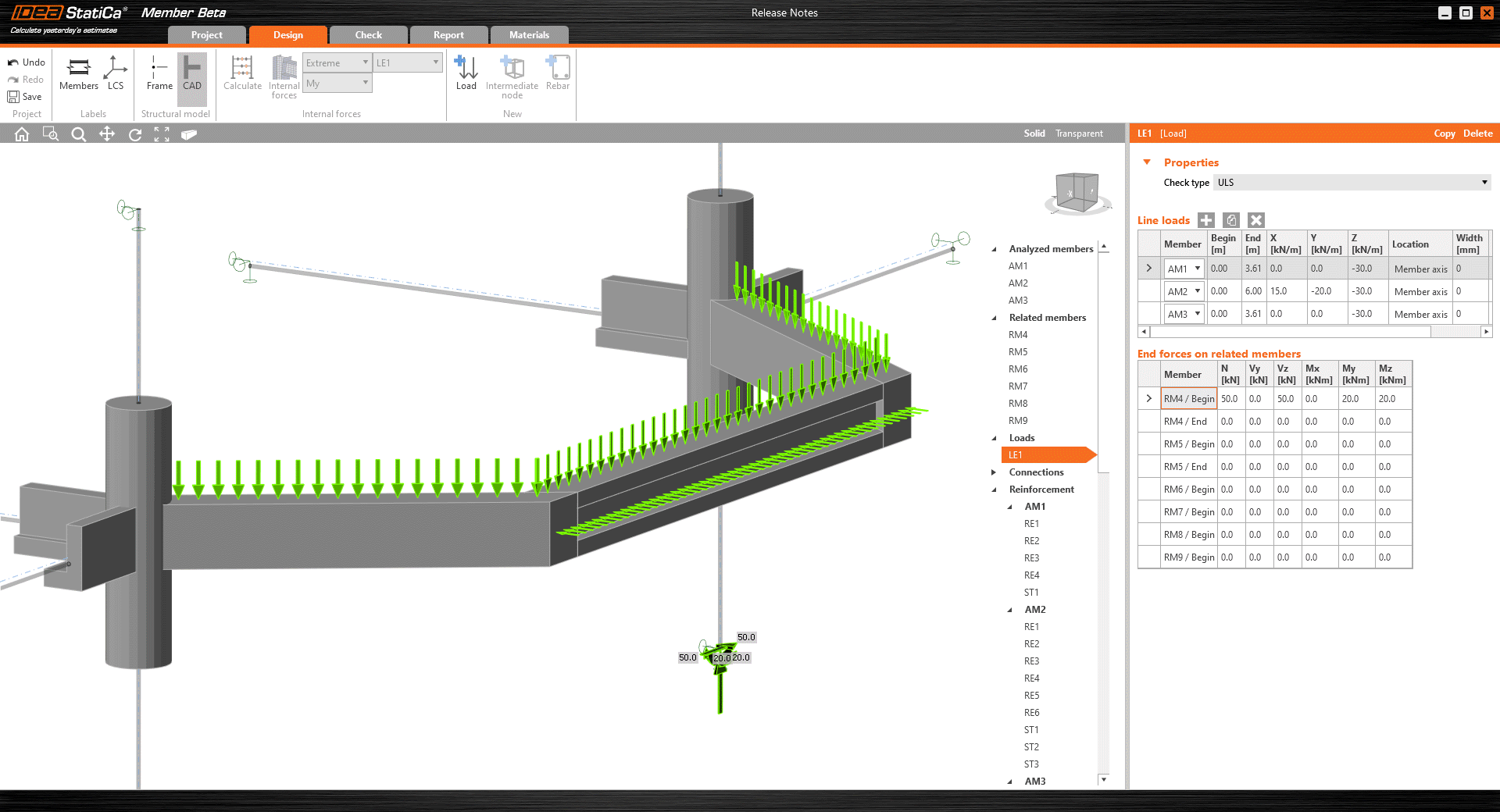The image size is (1500, 812).
Task: Toggle LCS labels display
Action: point(116,73)
